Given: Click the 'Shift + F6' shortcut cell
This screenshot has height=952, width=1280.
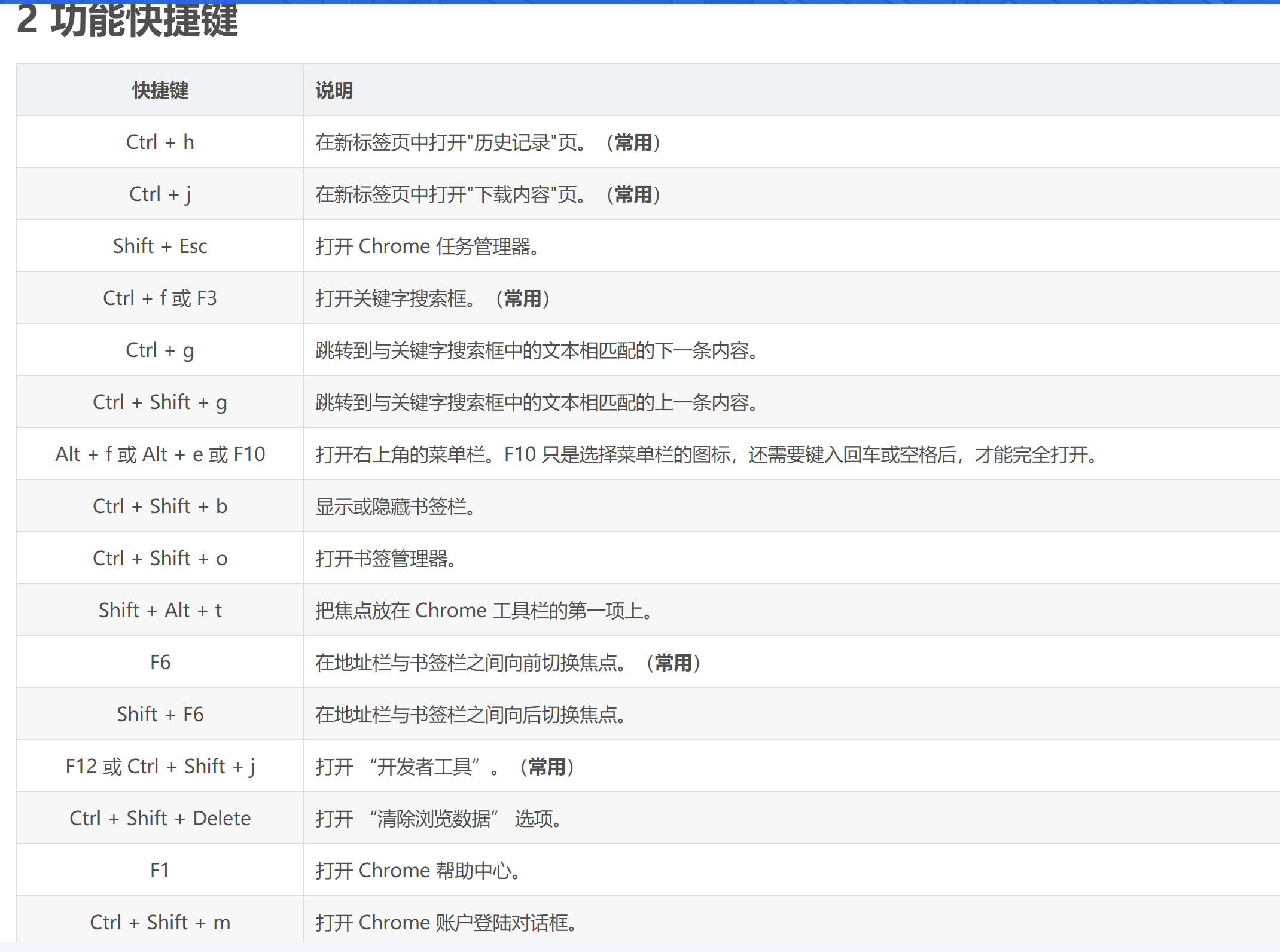Looking at the screenshot, I should (x=160, y=715).
